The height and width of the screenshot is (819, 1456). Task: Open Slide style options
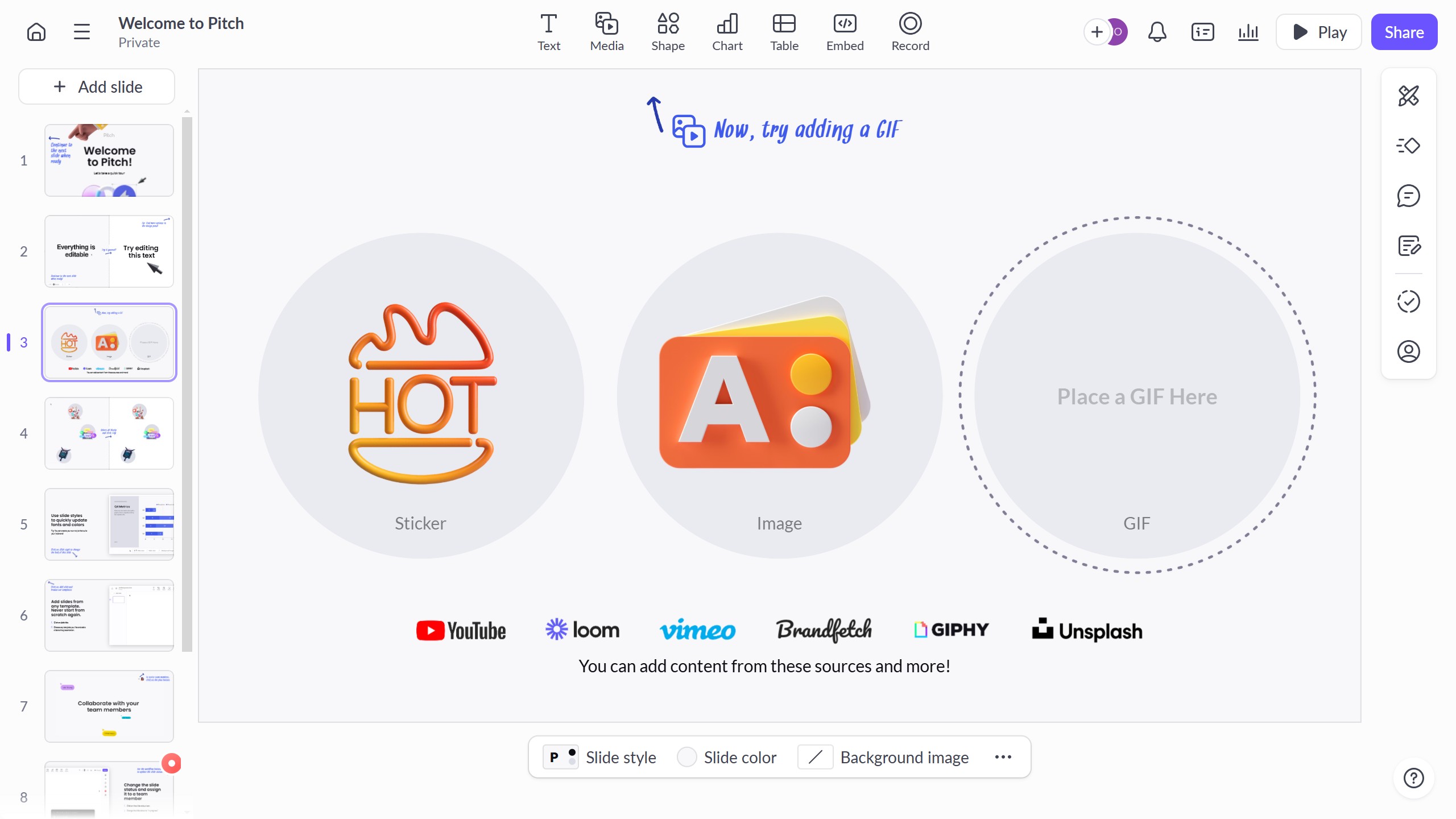pos(599,757)
